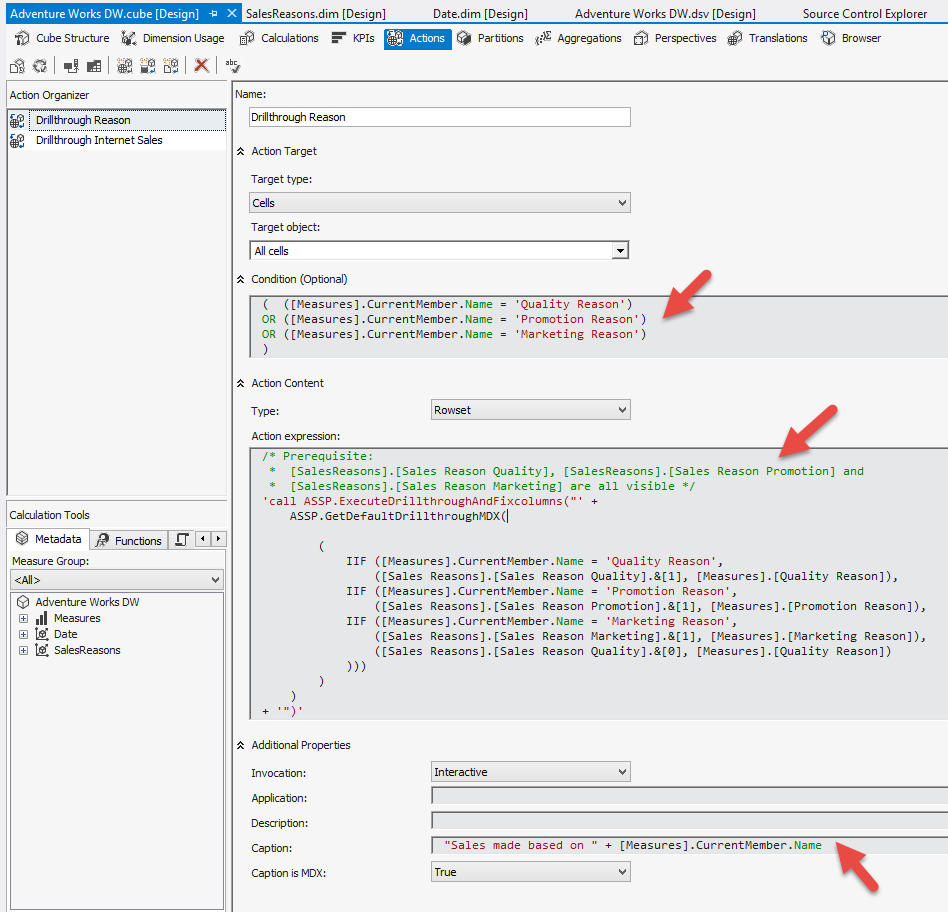Show previous Calculation Tools tabs with left arrow

pos(203,539)
